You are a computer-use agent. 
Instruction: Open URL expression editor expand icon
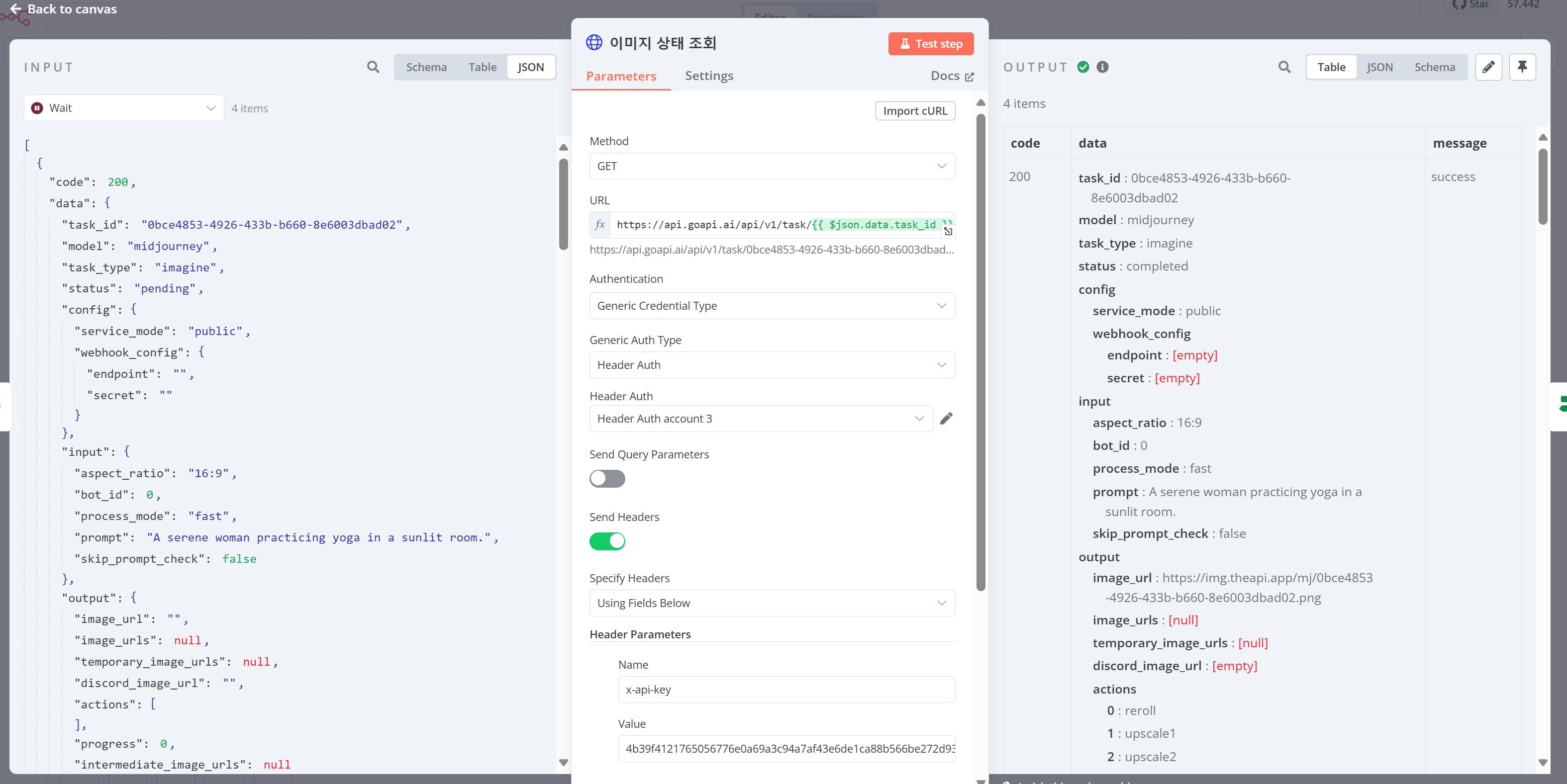click(948, 232)
